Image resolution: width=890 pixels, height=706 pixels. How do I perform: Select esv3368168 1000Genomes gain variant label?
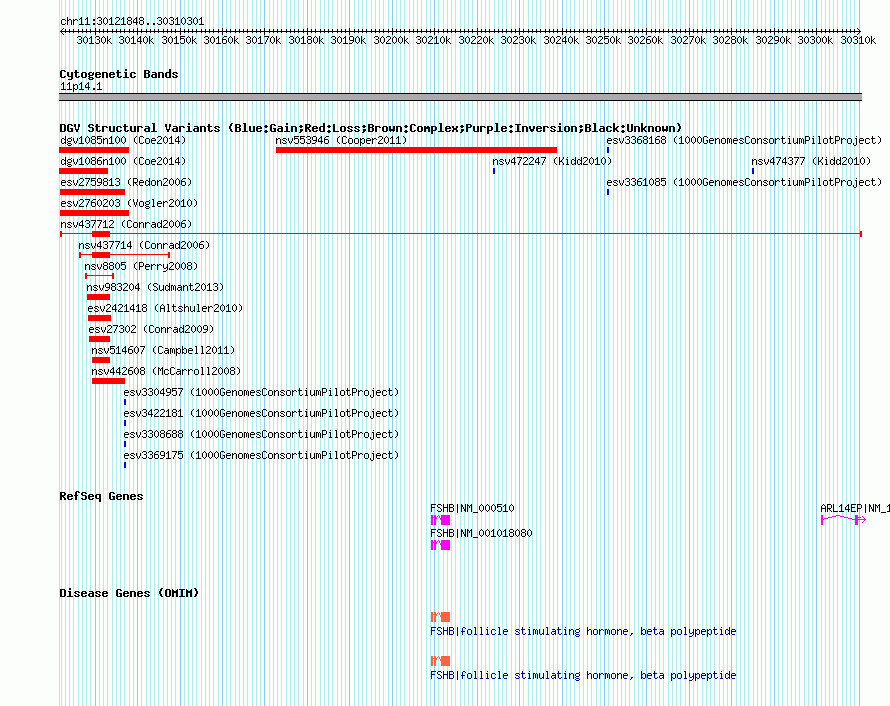[x=744, y=140]
